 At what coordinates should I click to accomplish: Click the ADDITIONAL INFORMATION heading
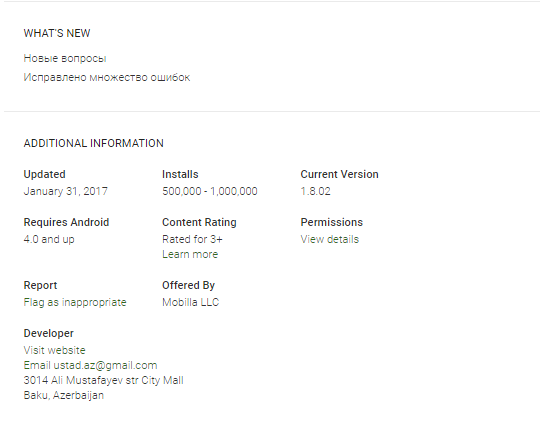[94, 143]
